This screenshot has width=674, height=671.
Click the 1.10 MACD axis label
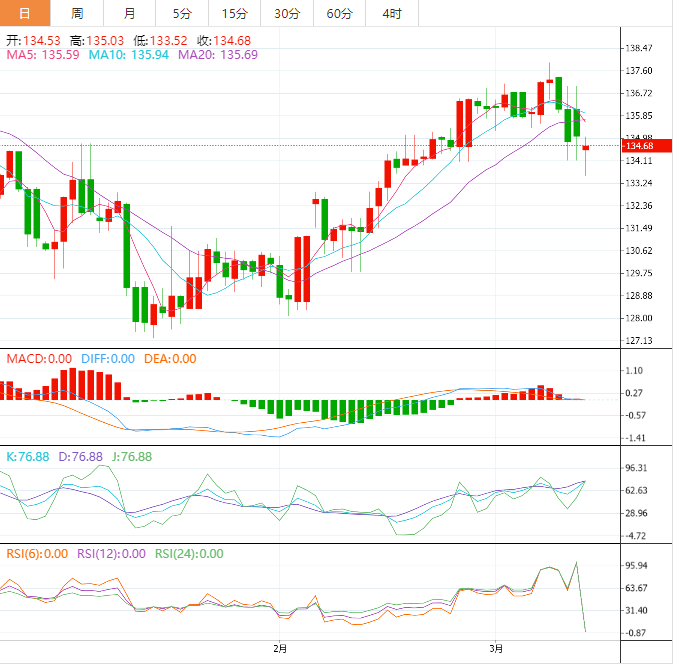coord(634,371)
